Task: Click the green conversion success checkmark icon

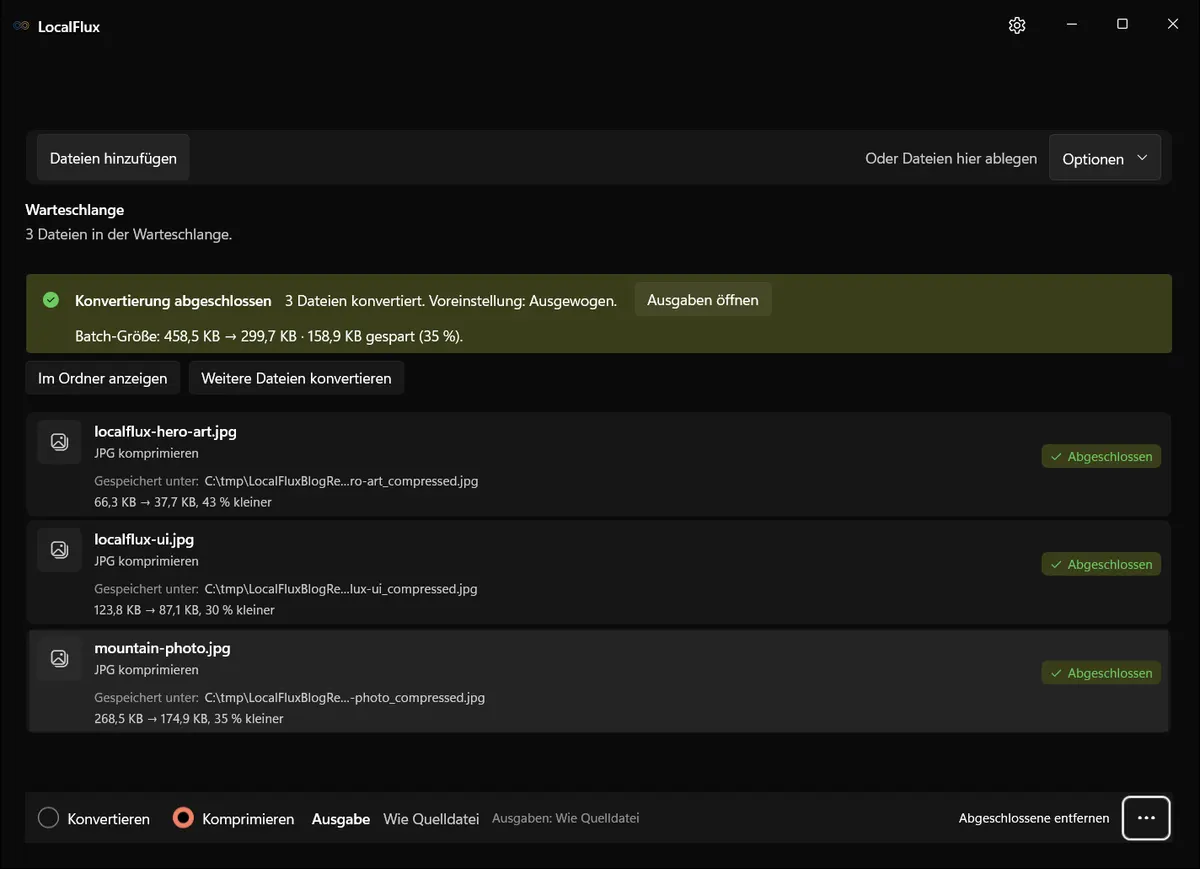Action: click(51, 300)
